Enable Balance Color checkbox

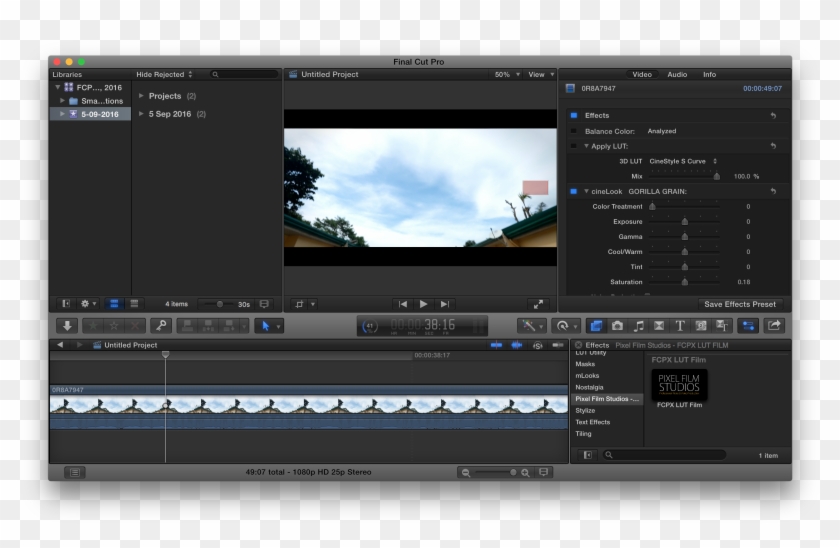[x=574, y=131]
